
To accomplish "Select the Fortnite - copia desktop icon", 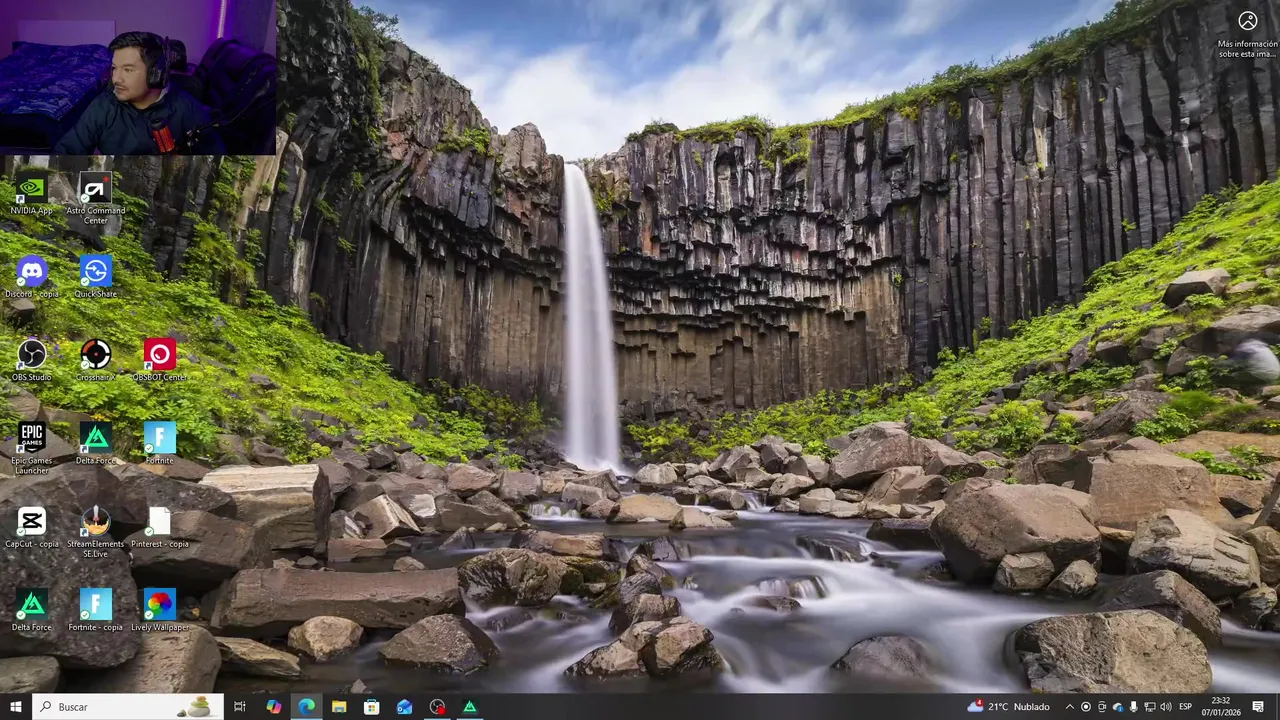I will (x=95, y=610).
